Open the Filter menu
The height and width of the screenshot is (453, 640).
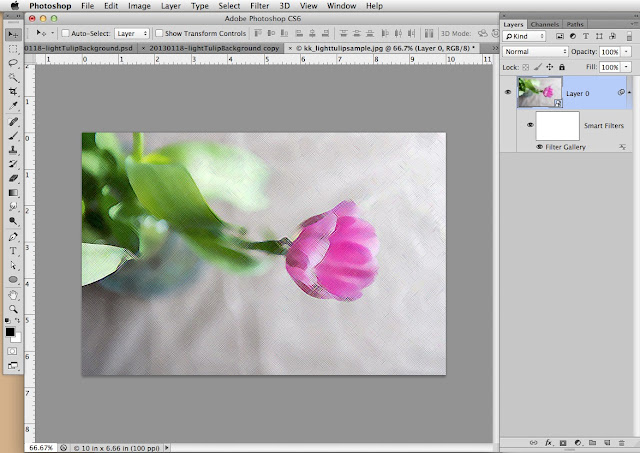[x=258, y=6]
